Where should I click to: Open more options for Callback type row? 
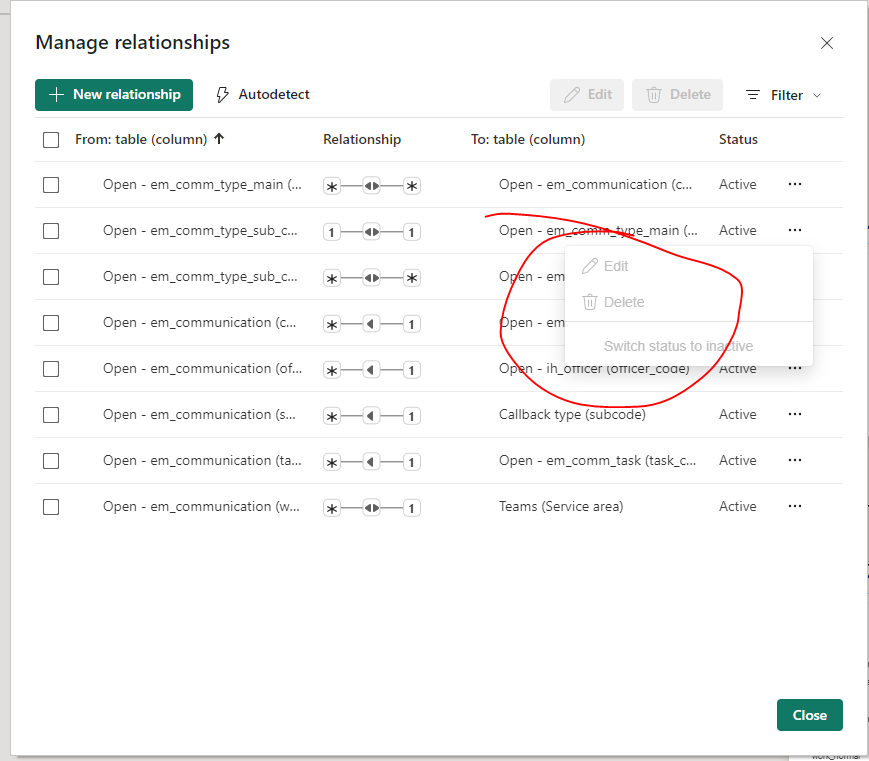point(795,414)
